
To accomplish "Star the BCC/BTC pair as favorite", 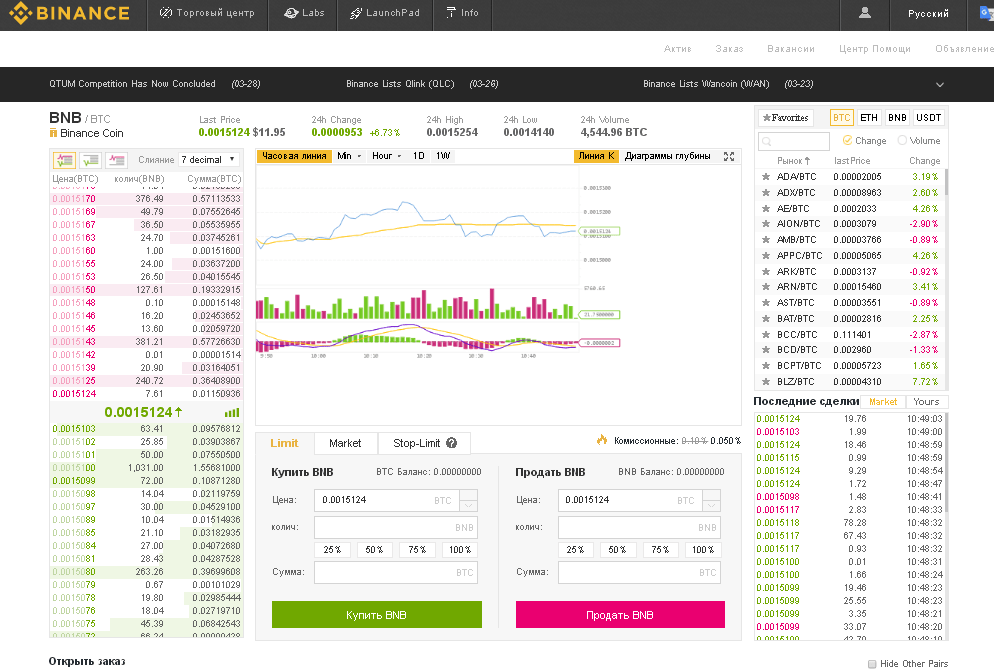I will (766, 334).
